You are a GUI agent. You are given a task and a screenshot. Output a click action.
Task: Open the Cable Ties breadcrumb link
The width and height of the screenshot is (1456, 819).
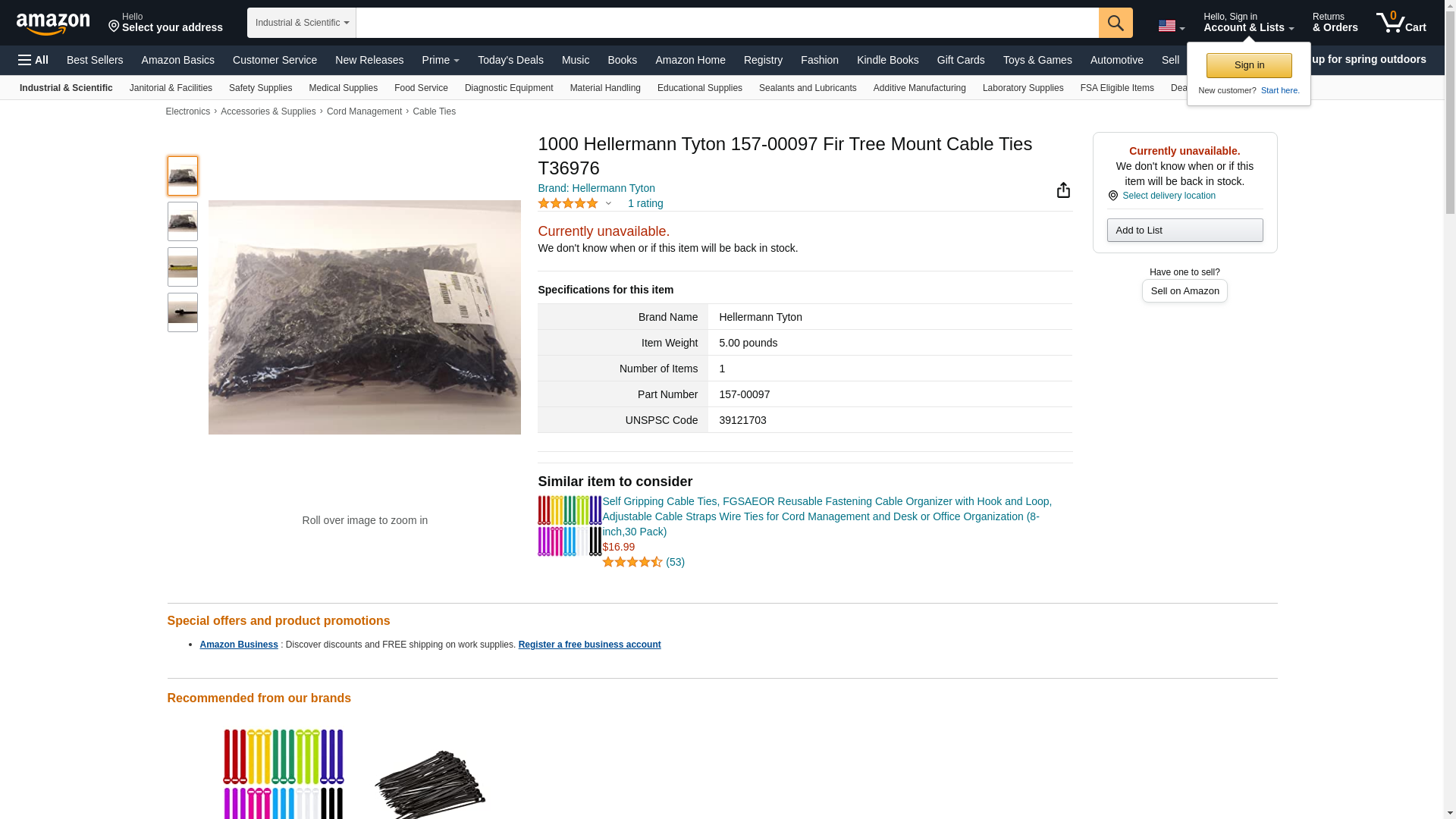point(434,111)
